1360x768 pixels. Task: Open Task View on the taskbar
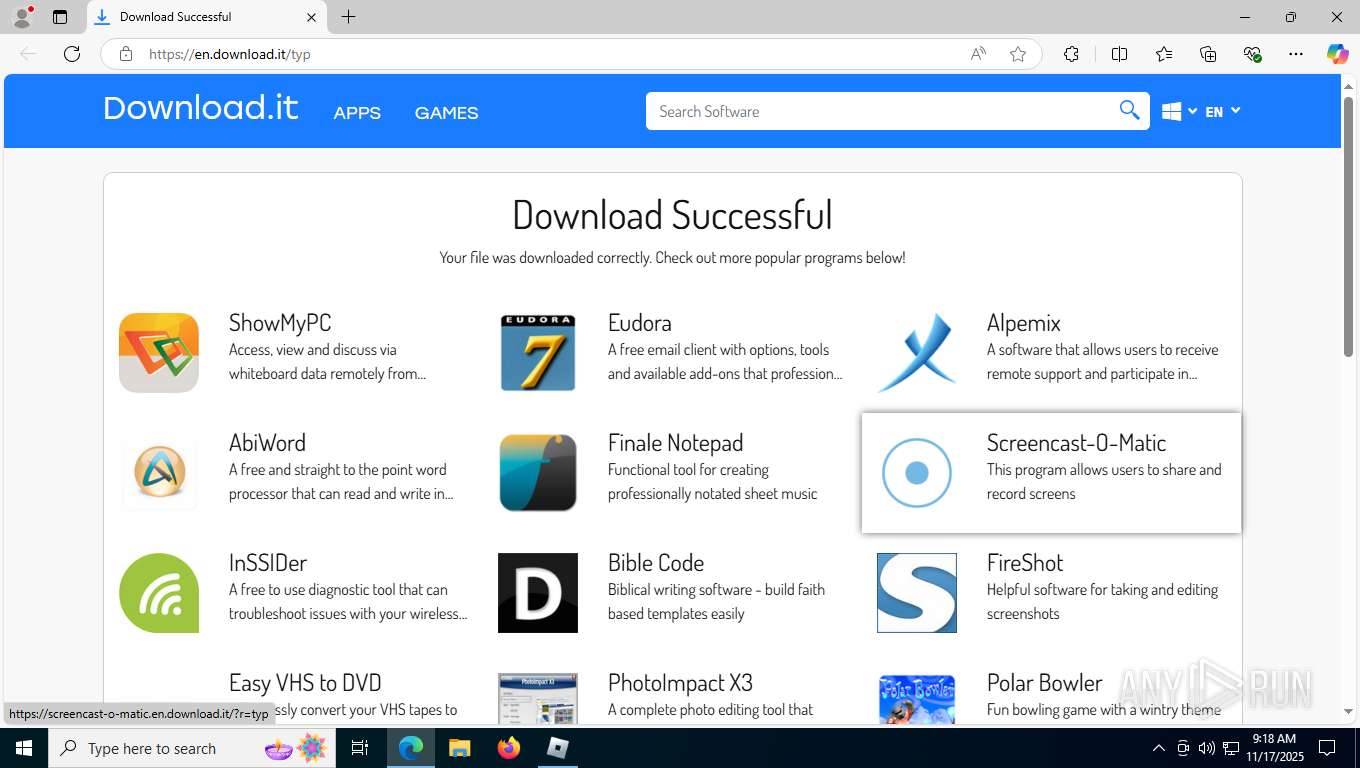(360, 748)
